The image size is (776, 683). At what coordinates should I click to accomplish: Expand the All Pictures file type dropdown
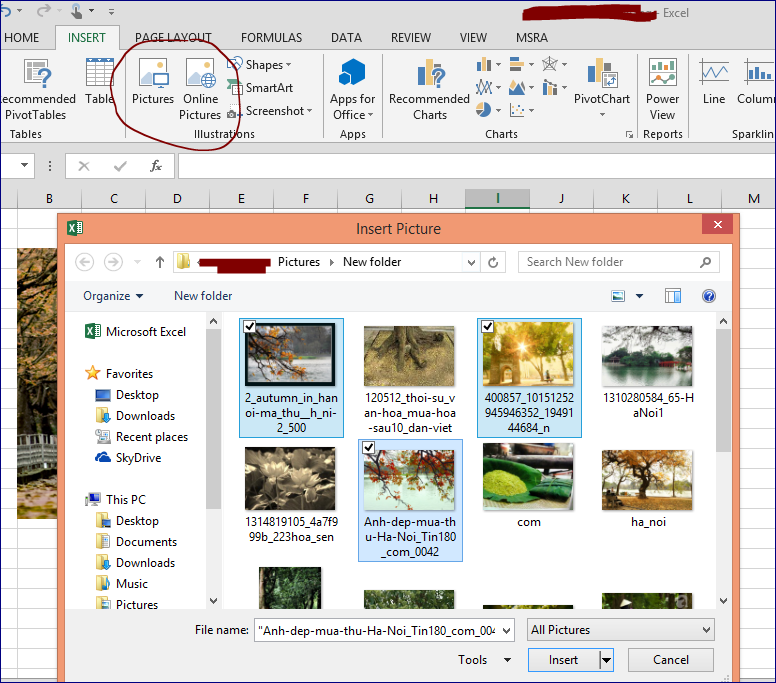tap(621, 630)
